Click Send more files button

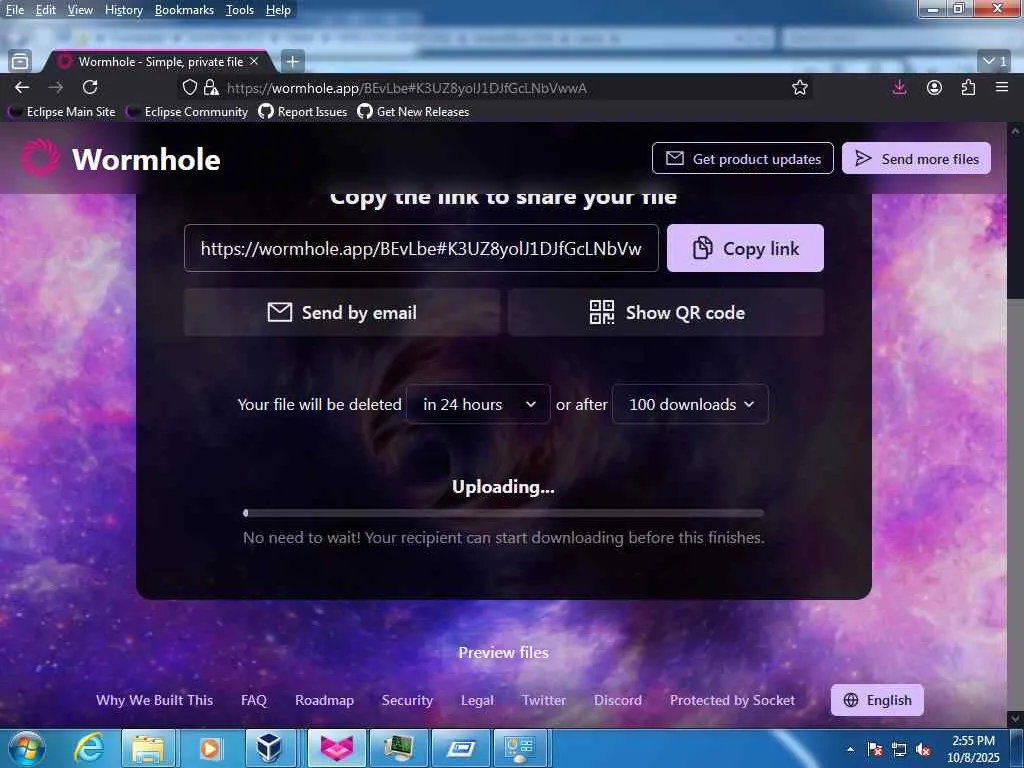(916, 158)
